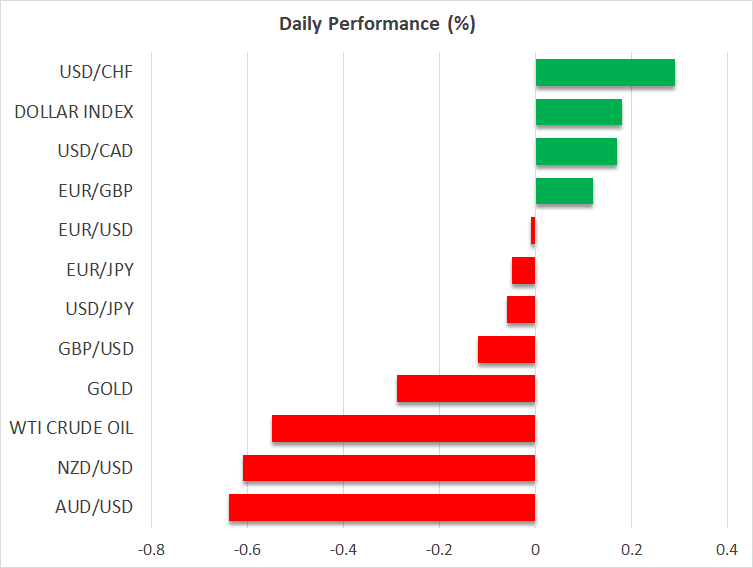Click the -0.8 axis tick label
The width and height of the screenshot is (753, 568).
pyautogui.click(x=152, y=550)
